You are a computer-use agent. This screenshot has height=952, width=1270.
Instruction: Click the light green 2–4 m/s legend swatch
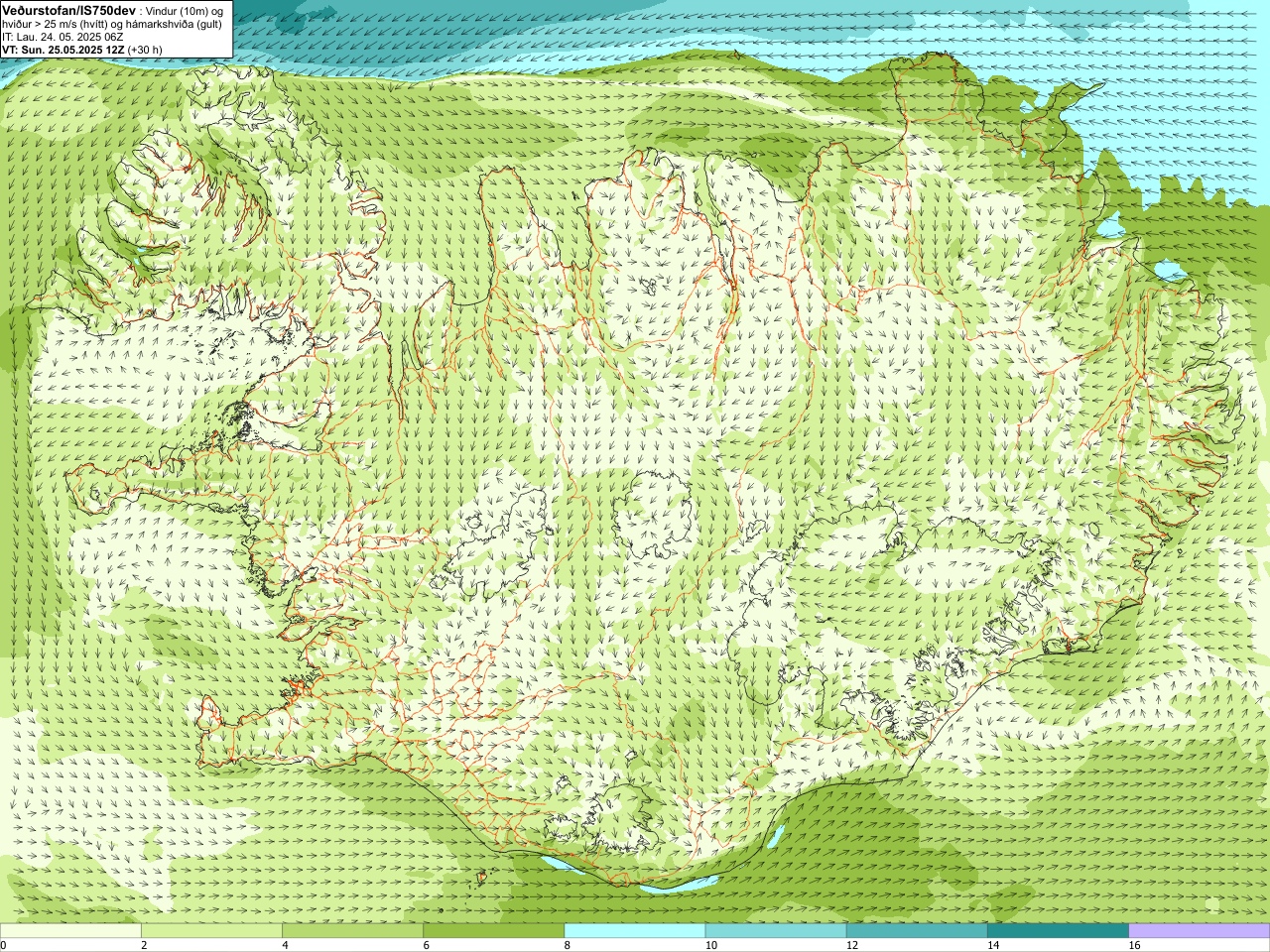(x=211, y=931)
